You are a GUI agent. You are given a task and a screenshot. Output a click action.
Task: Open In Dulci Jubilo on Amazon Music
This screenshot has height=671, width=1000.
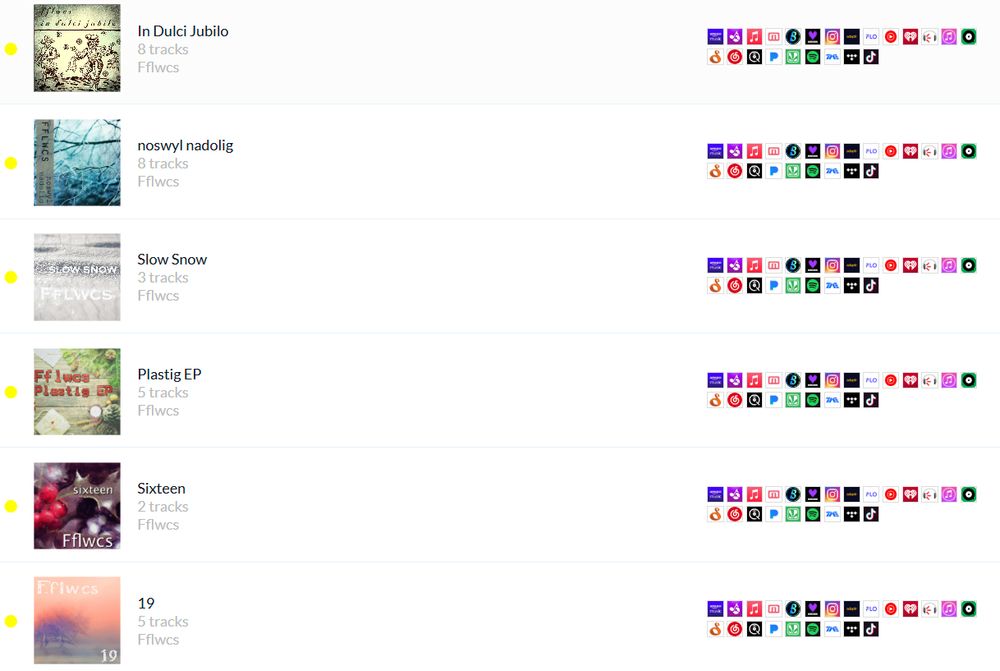tap(714, 36)
